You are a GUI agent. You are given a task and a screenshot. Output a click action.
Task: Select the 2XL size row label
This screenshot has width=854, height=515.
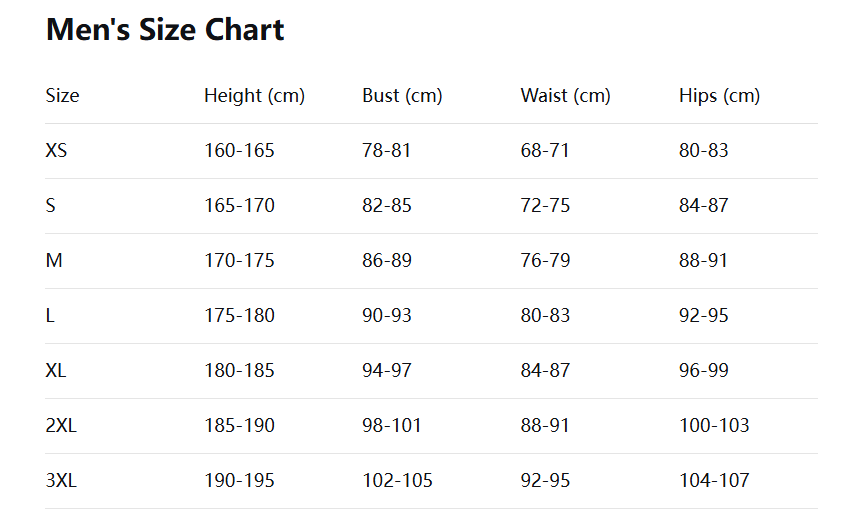point(61,426)
